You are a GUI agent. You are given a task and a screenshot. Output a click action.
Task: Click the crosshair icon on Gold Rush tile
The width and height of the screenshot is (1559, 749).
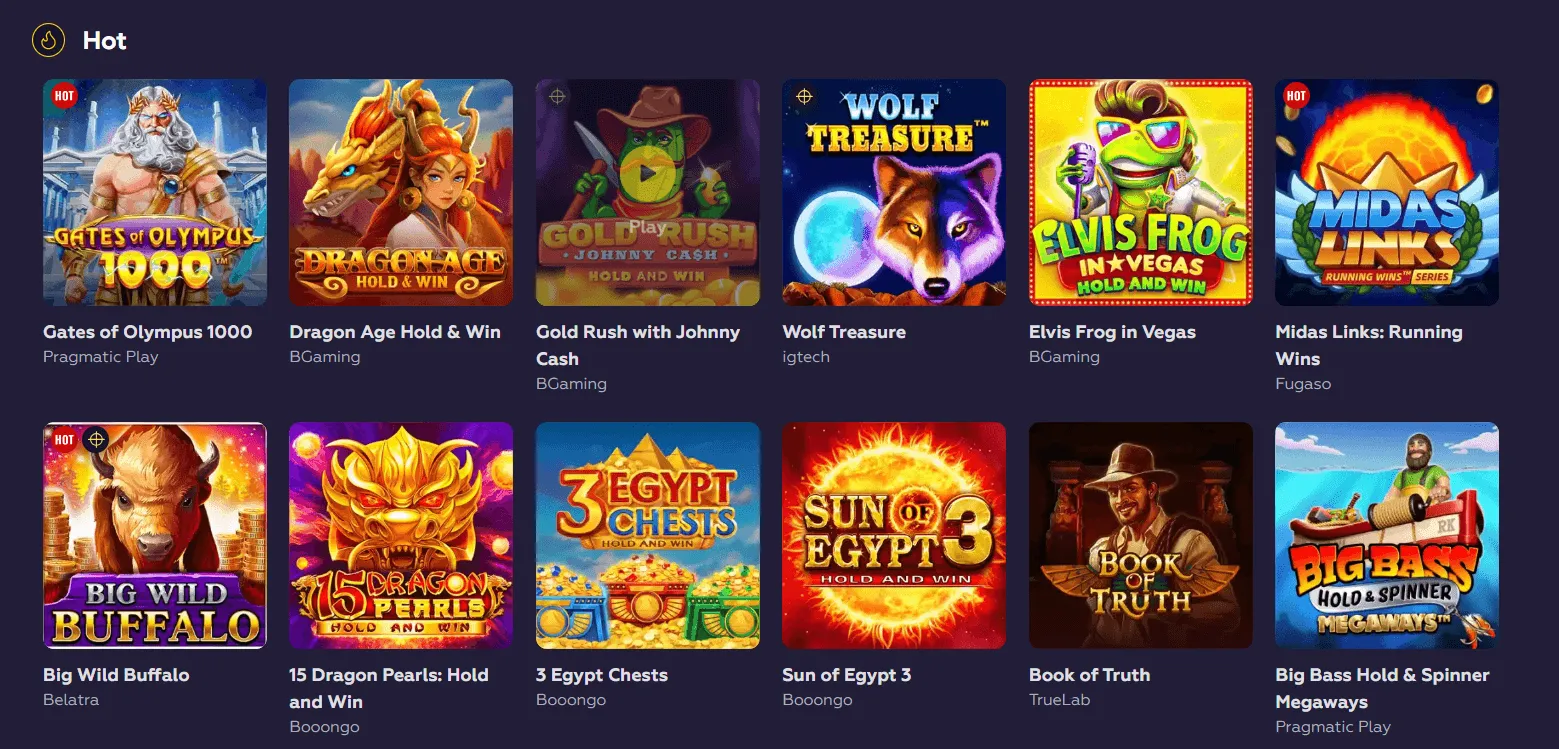(556, 97)
